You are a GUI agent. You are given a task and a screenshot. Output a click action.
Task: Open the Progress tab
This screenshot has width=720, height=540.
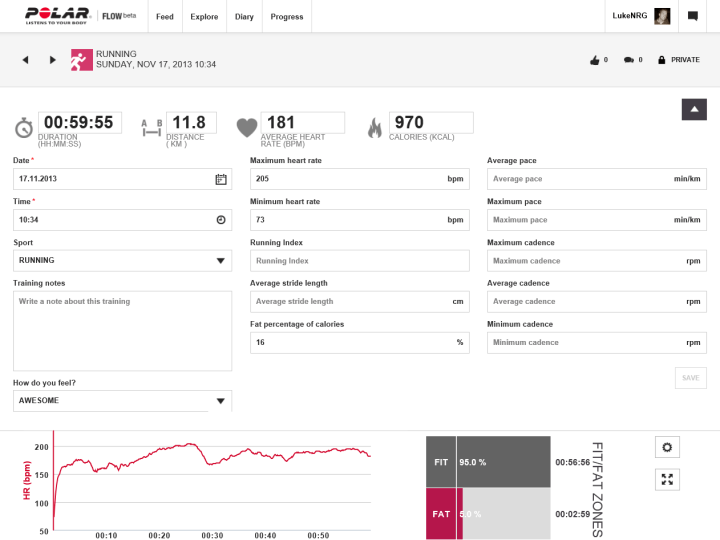[x=287, y=17]
